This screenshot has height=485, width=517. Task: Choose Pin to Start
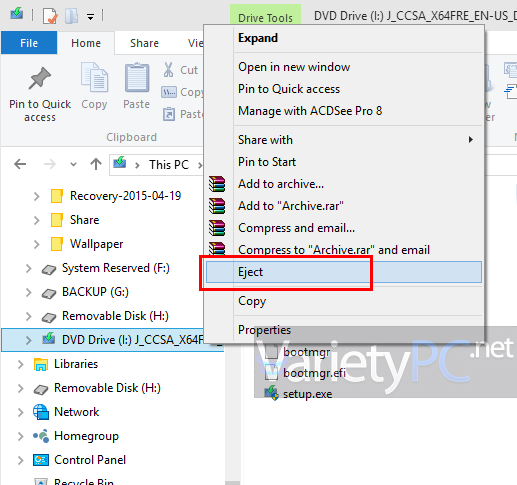coord(344,162)
